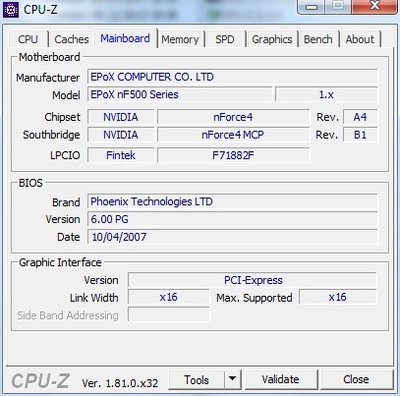
Task: Select the southbridge name nForce4 MCP
Action: pyautogui.click(x=233, y=135)
